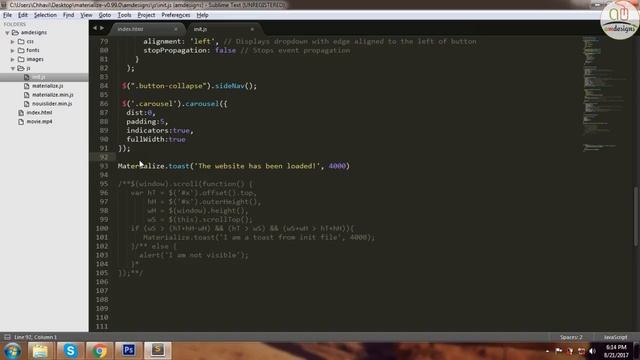Image resolution: width=640 pixels, height=360 pixels.
Task: Go to previous tab with left arrow
Action: point(95,28)
